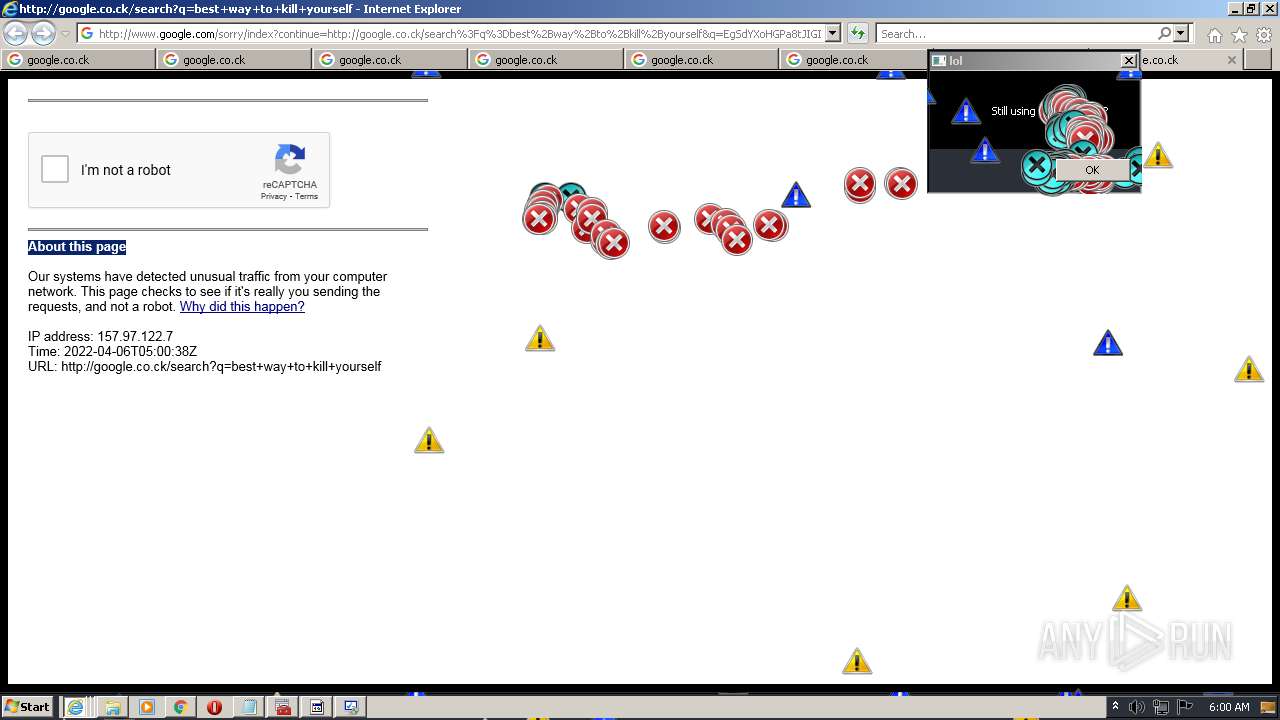Open the Favorites star icon
The height and width of the screenshot is (720, 1280).
[x=1239, y=35]
